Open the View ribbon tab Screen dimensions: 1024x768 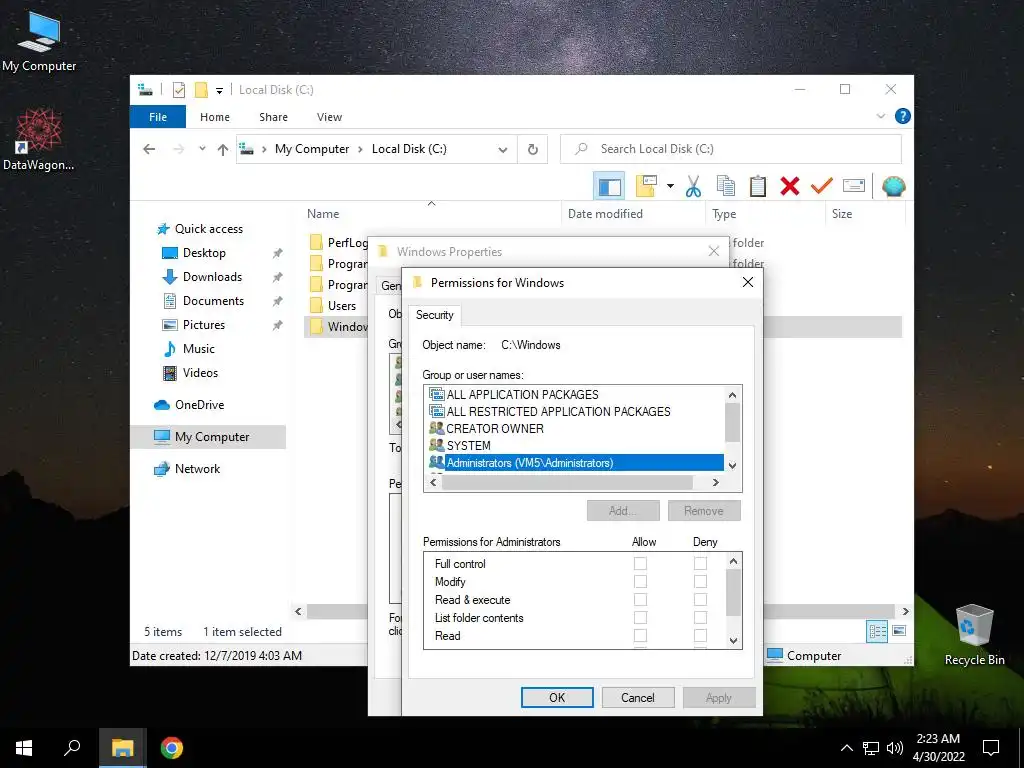(x=329, y=117)
